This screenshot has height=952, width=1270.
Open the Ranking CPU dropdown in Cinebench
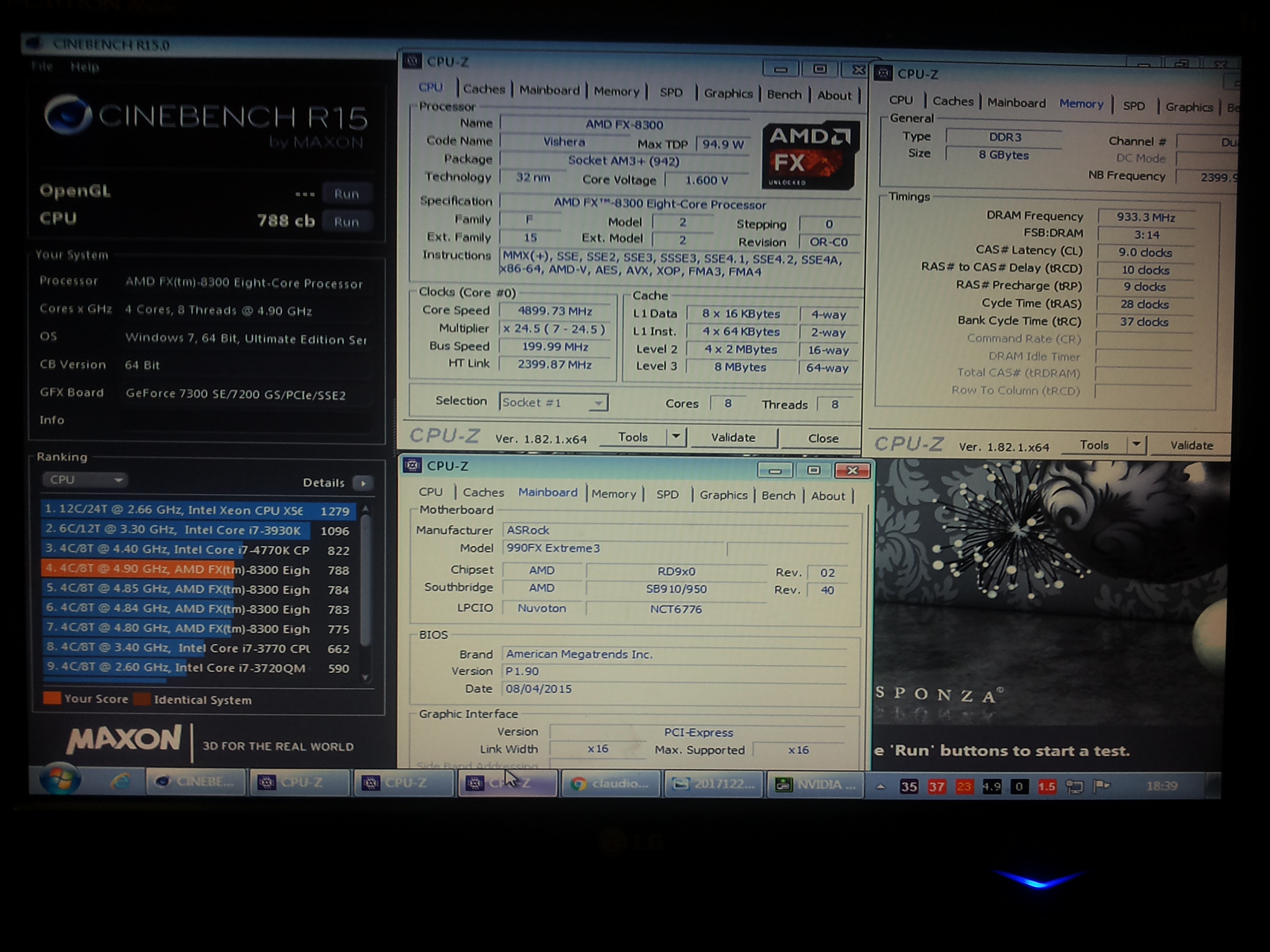tap(85, 480)
